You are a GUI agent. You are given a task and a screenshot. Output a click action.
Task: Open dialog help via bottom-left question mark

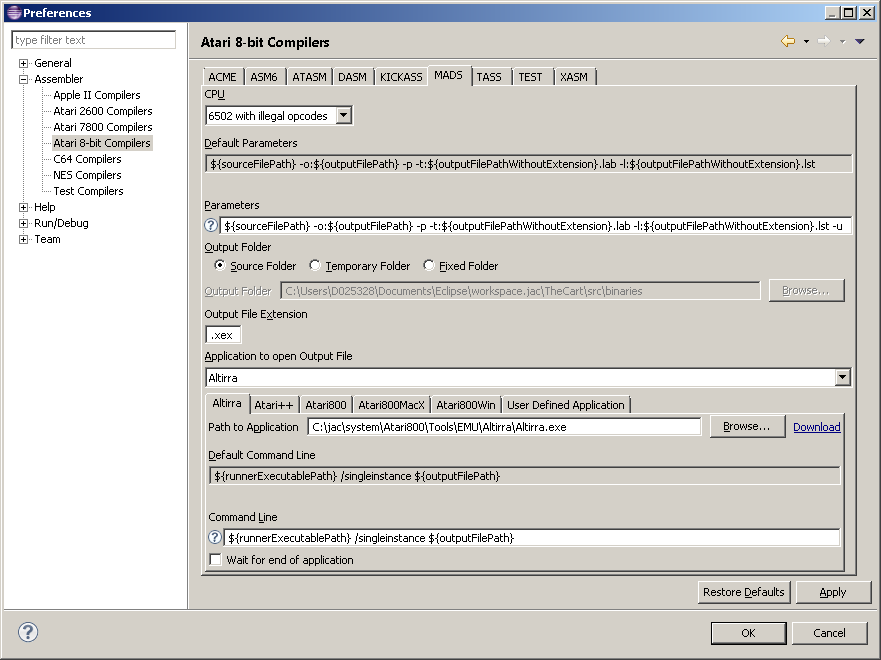tap(28, 632)
